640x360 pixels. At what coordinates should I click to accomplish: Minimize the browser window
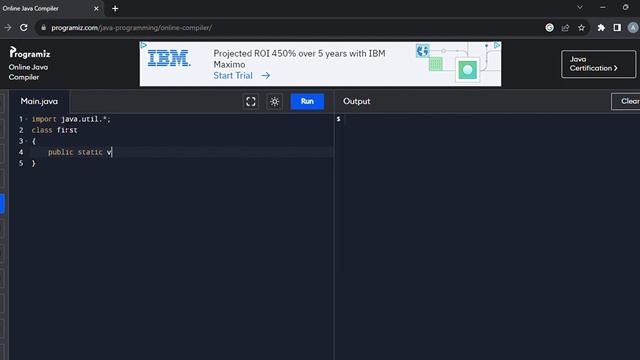(602, 7)
